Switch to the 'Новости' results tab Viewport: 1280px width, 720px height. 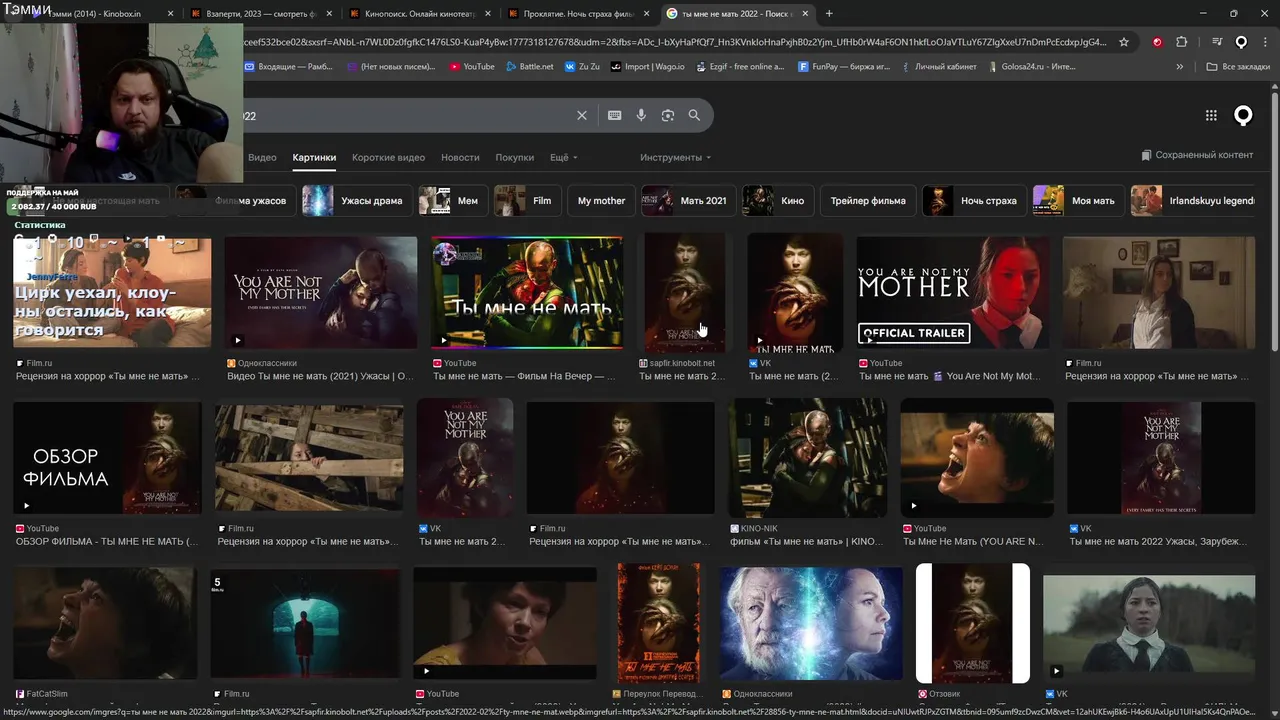(x=460, y=157)
